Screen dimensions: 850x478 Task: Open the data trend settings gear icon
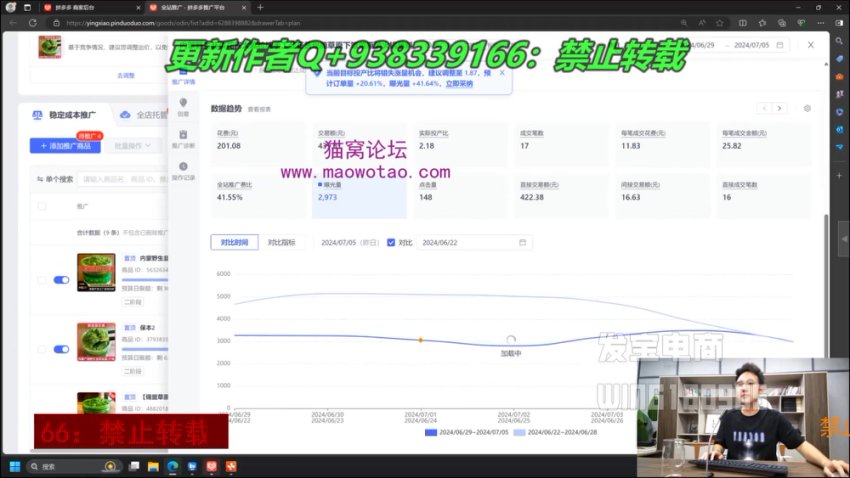(x=807, y=108)
